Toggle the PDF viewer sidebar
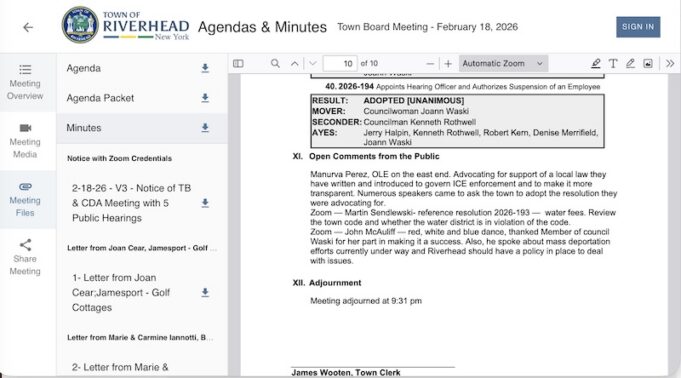Screen dimensions: 681x378 [238, 63]
